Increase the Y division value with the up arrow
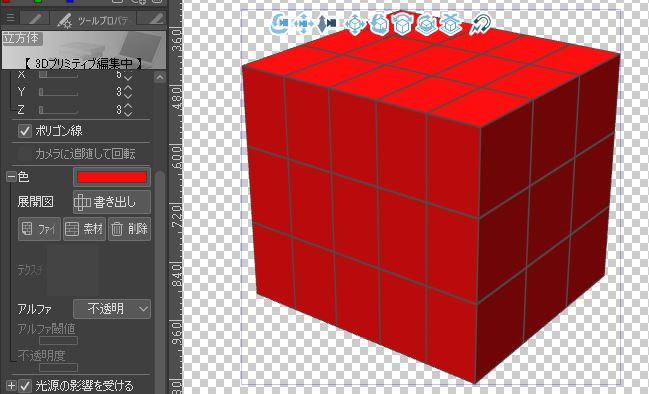Viewport: 649px width, 394px height. (x=128, y=88)
